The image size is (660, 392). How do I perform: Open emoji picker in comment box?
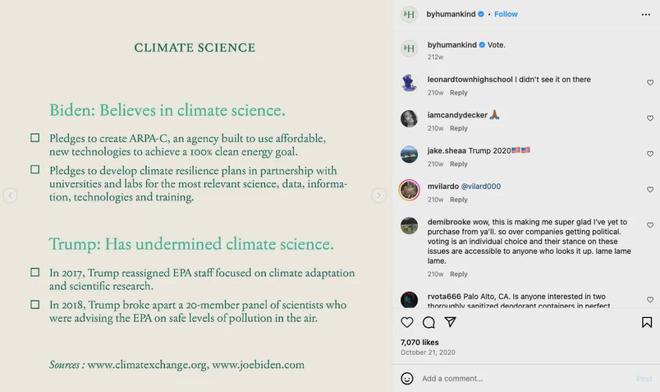point(407,379)
